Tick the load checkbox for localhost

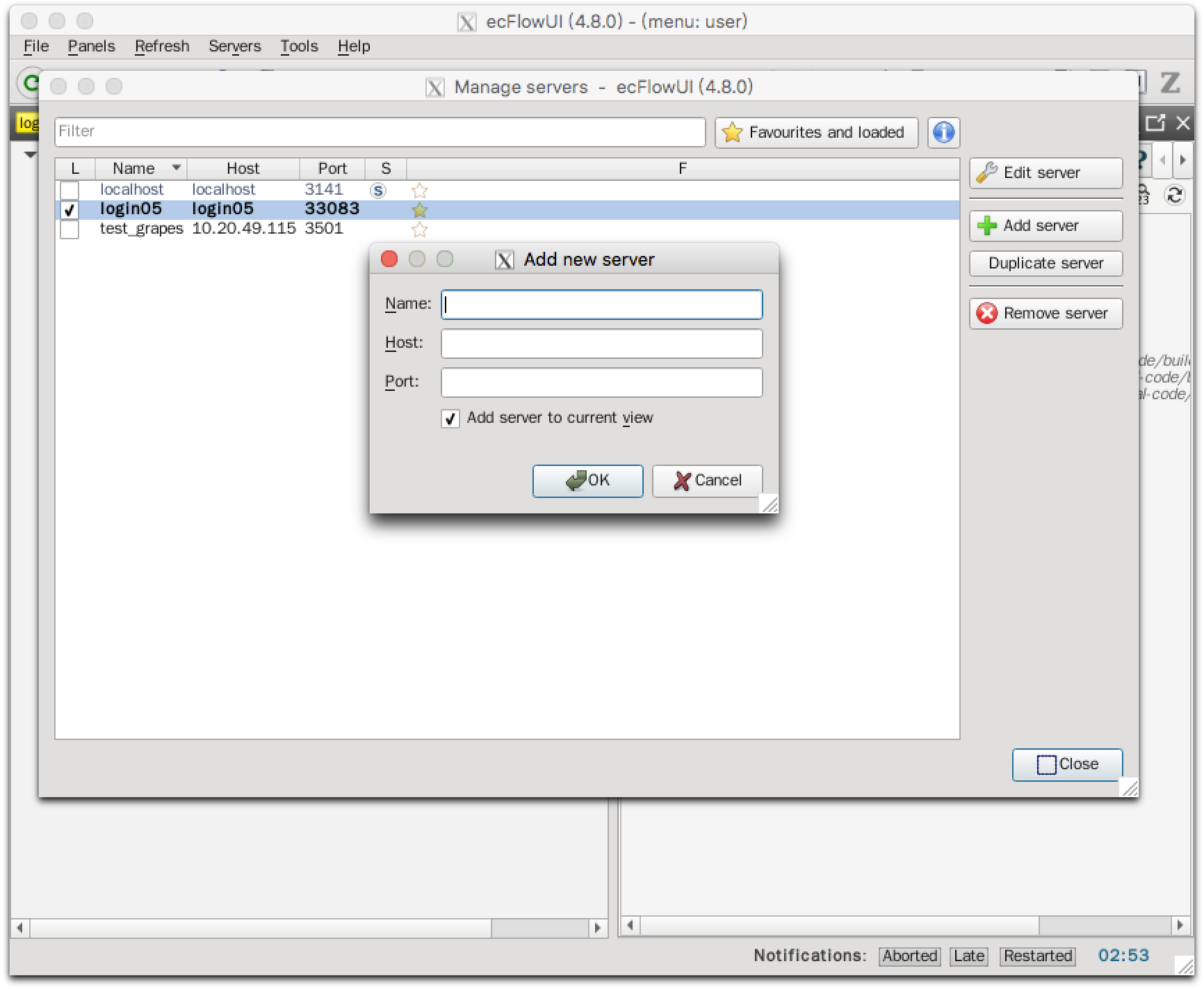(x=70, y=190)
